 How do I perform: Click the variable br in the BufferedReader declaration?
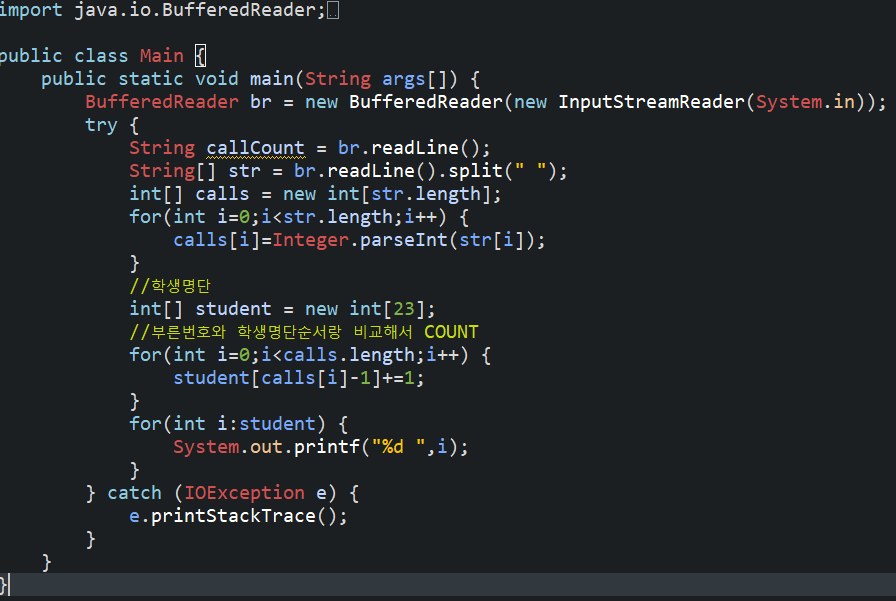pyautogui.click(x=261, y=102)
